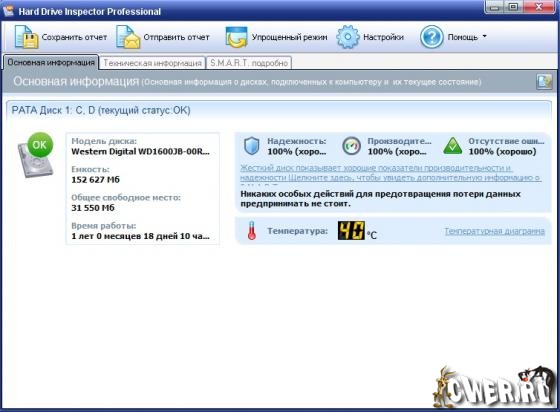
Task: Click the Сохранить отчет toolbar button
Action: pyautogui.click(x=61, y=37)
